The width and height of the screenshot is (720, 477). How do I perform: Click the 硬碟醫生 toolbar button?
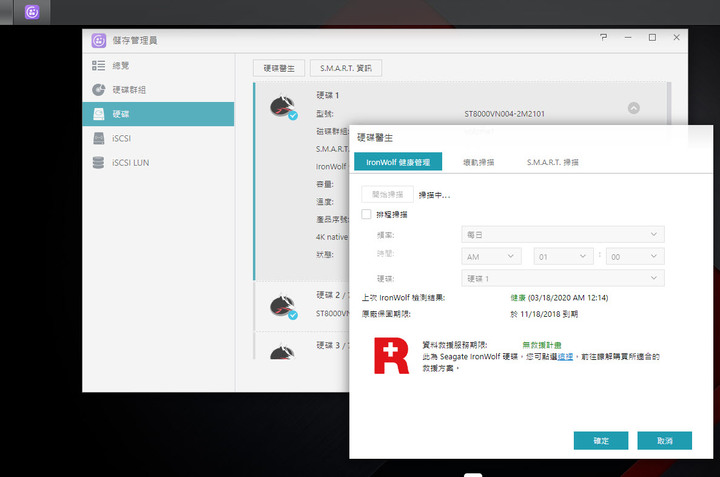click(x=279, y=68)
